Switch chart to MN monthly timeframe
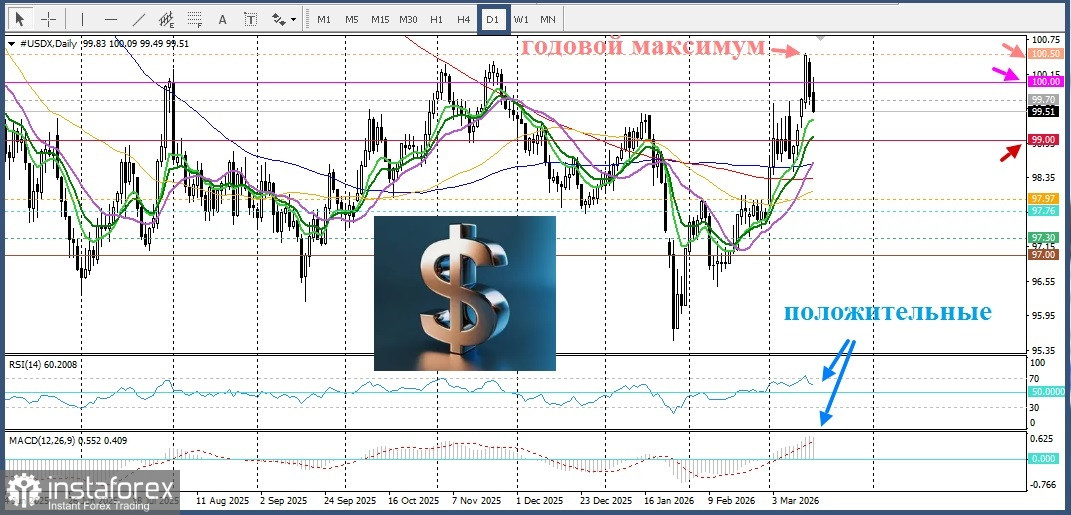Screen dimensions: 1071x515 click(x=548, y=19)
